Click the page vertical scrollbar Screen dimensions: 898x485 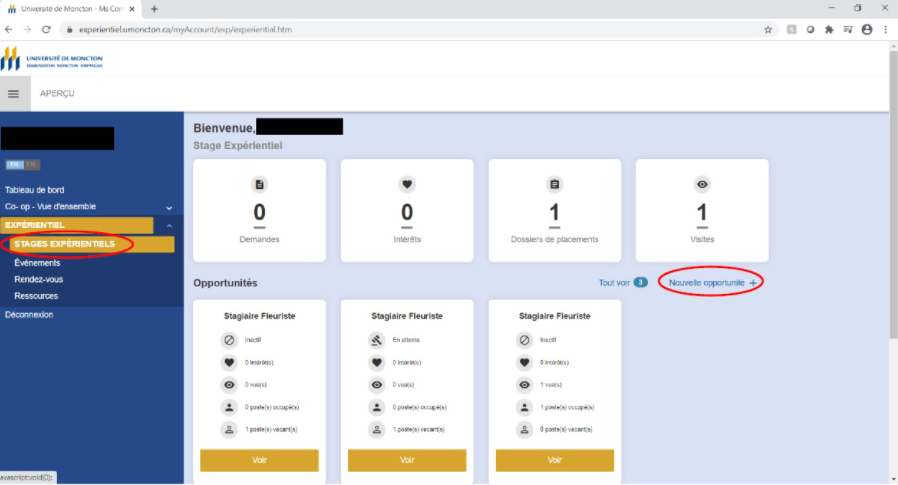893,195
